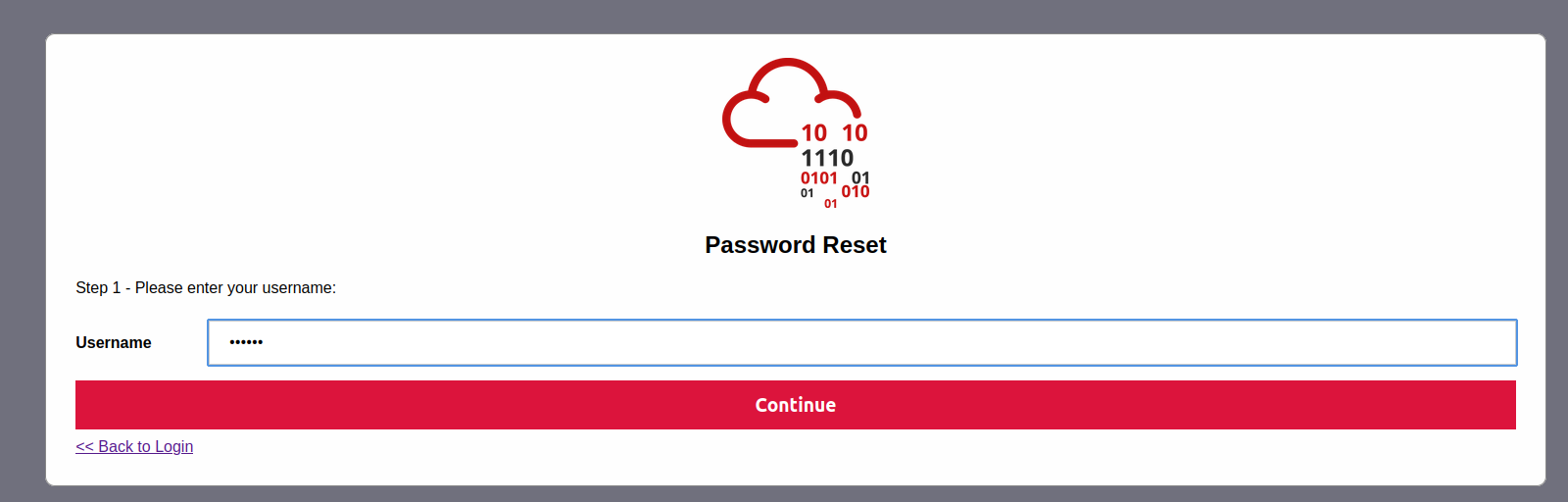Screen dimensions: 1568x502
Task: Focus the Username input field
Action: 862,342
